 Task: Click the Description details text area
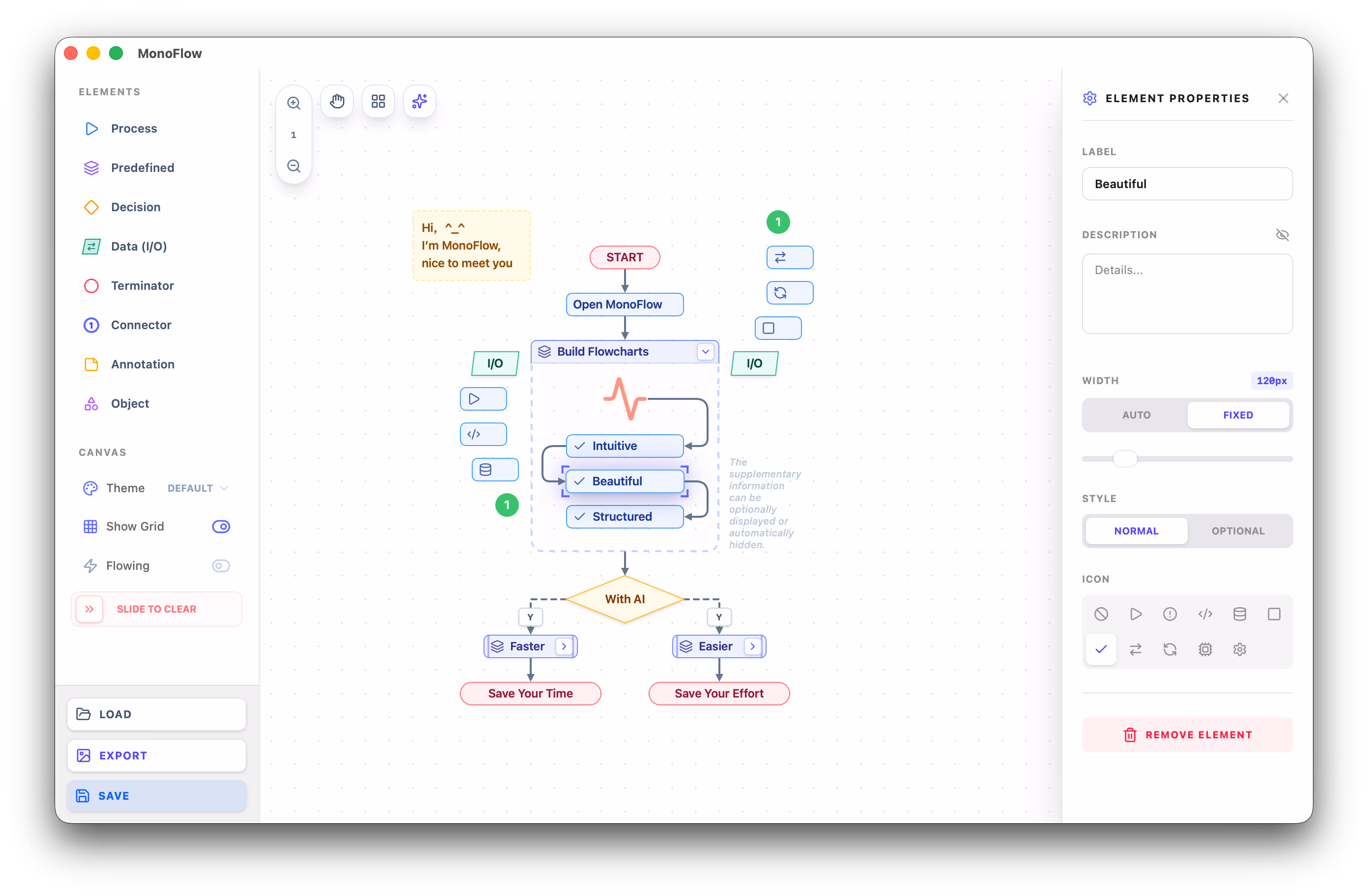1187,294
